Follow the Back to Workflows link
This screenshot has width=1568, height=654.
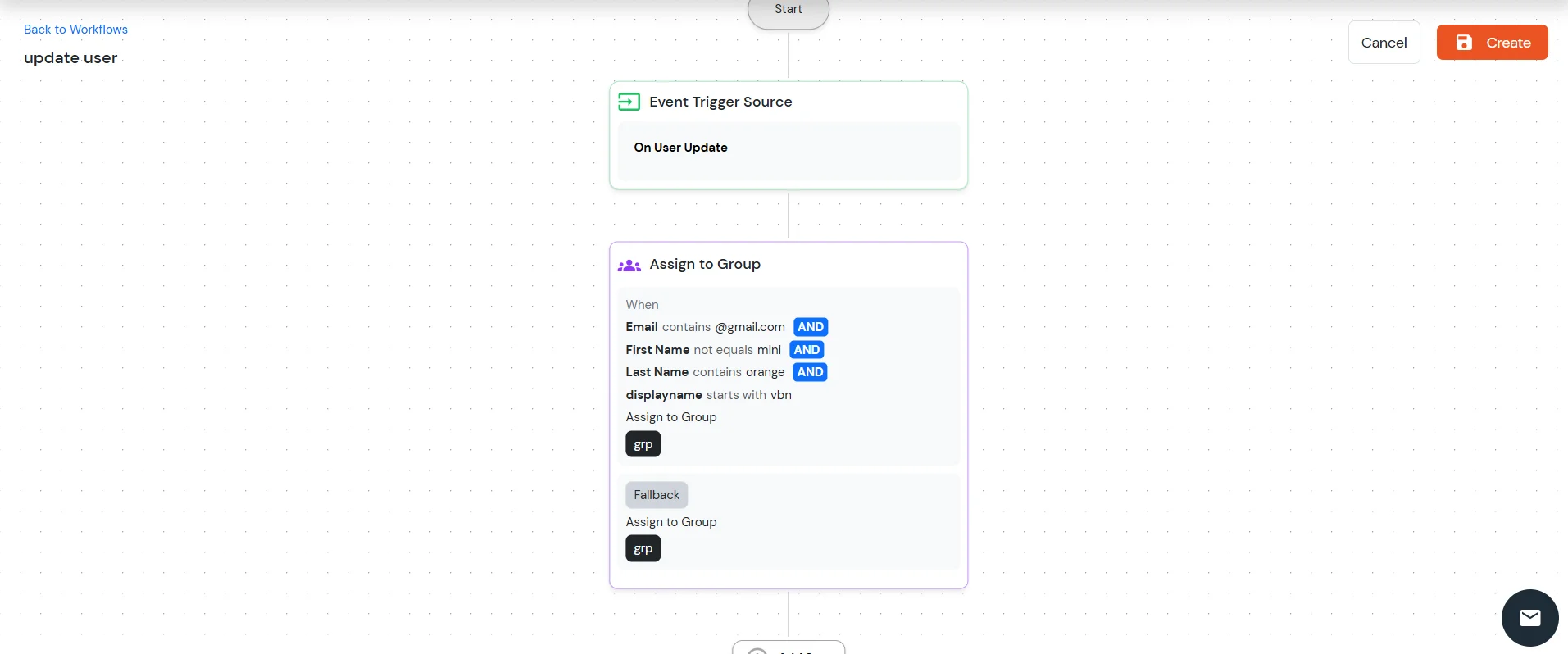75,30
